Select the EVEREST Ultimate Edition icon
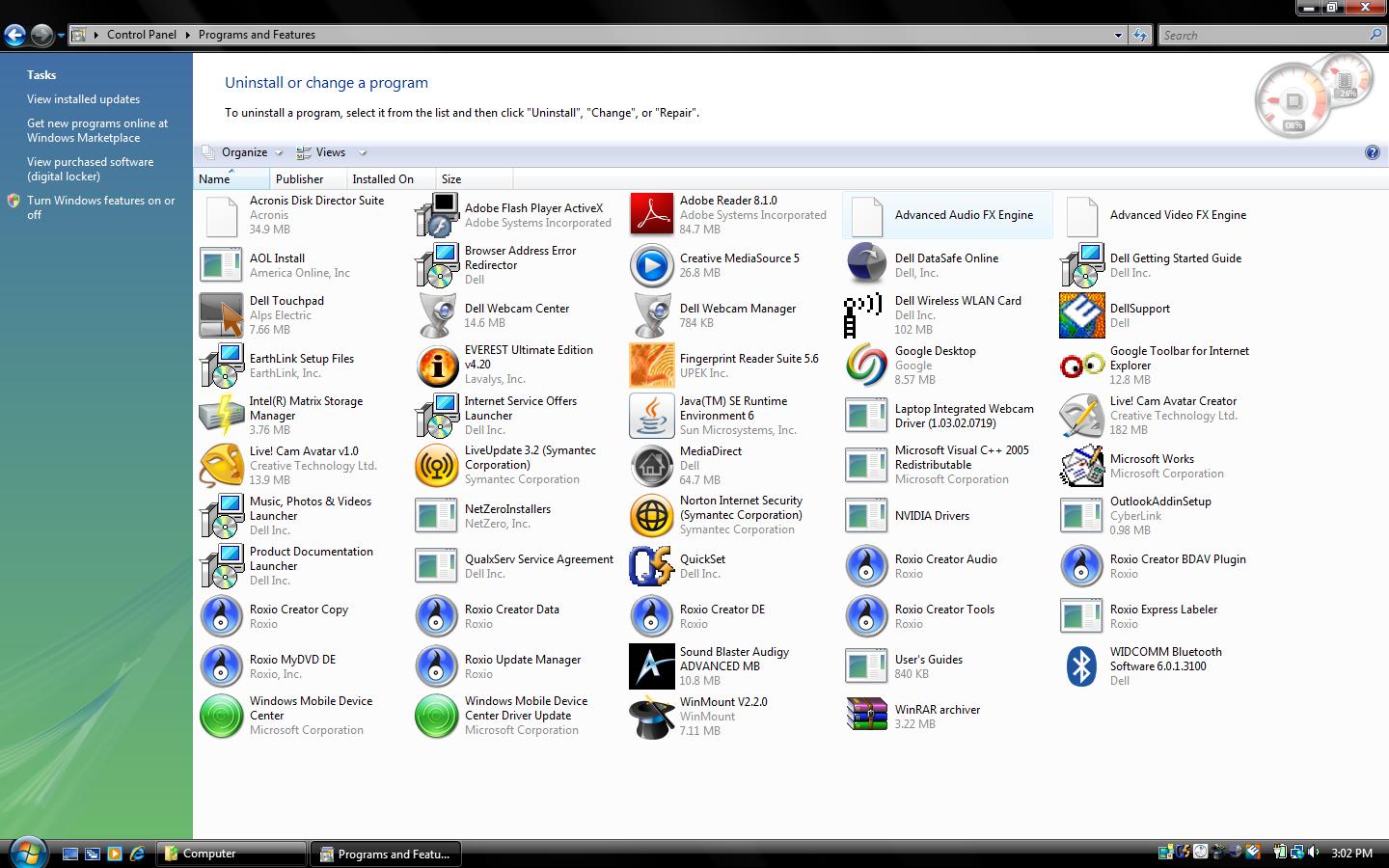1389x868 pixels. coord(436,366)
